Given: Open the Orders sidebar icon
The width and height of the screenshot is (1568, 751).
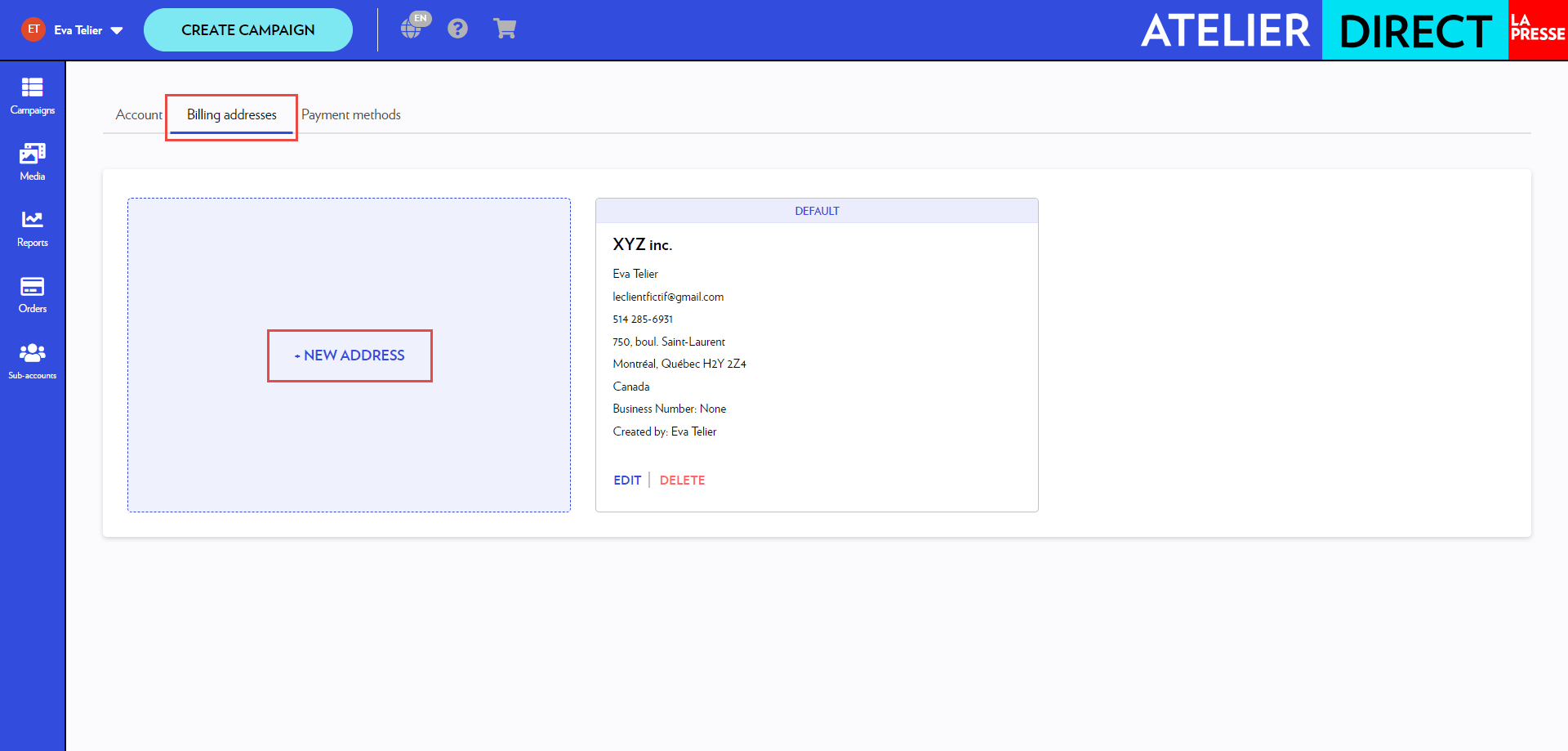Looking at the screenshot, I should pyautogui.click(x=32, y=294).
